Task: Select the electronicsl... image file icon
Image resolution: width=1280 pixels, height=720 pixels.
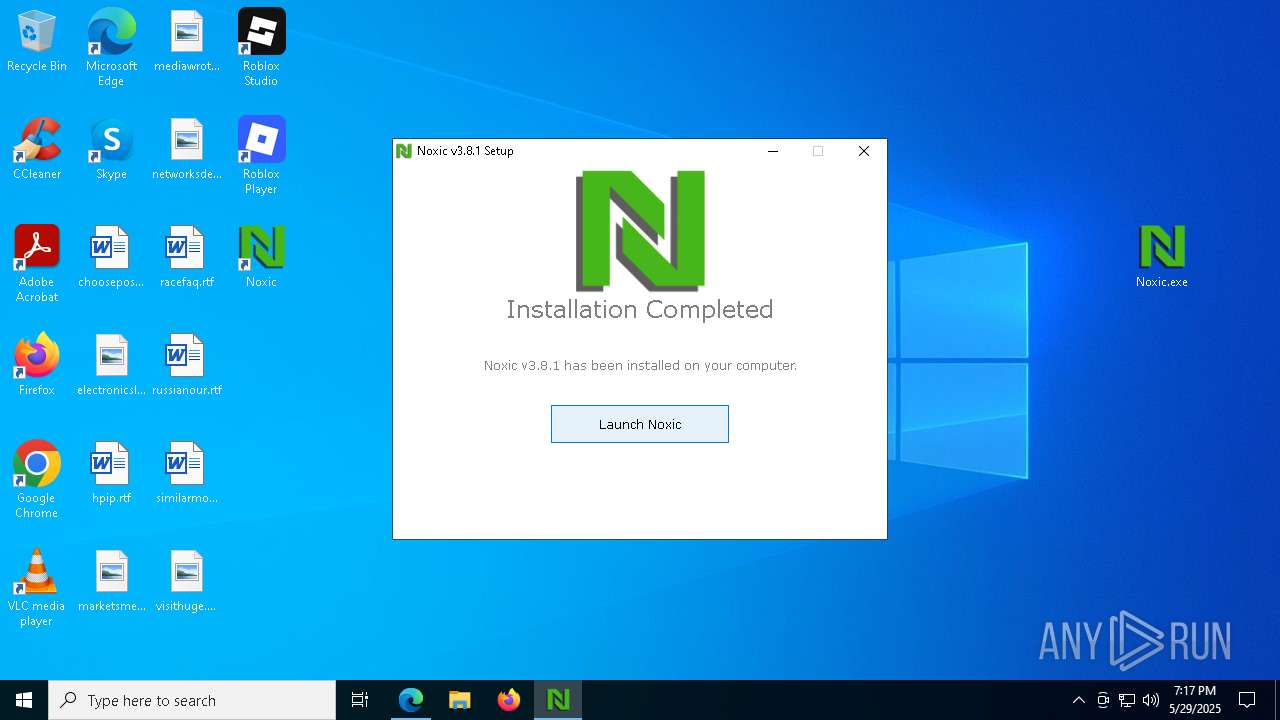Action: click(111, 366)
